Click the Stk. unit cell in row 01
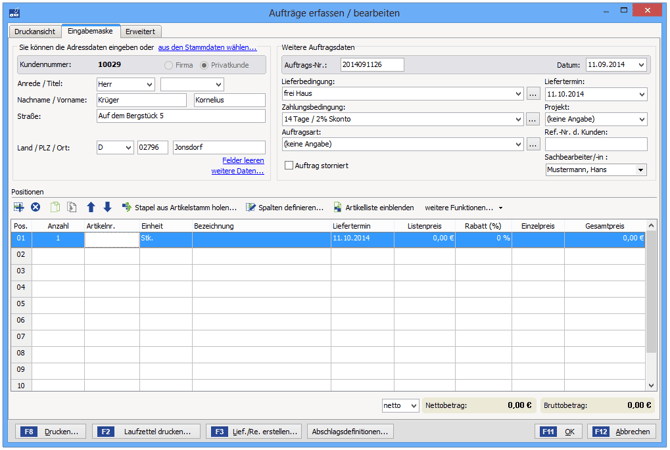Screen dimensions: 670x450 166,240
